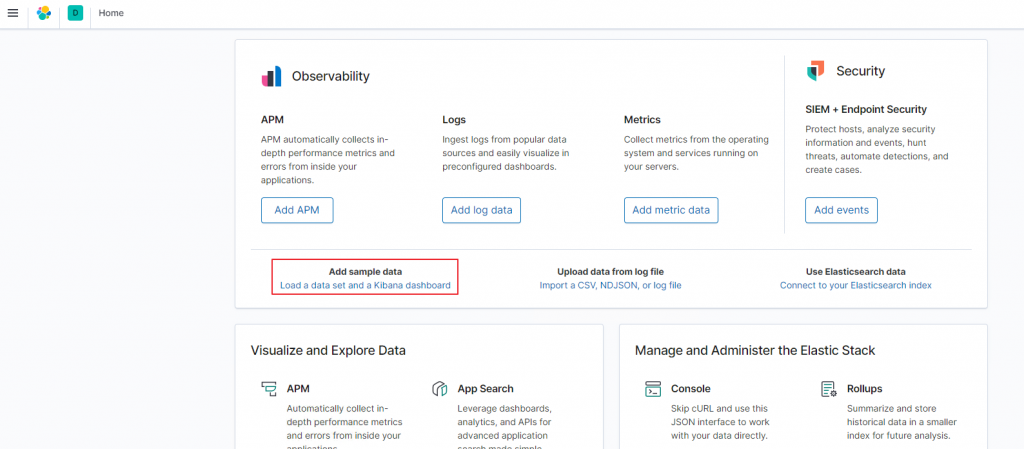Viewport: 1024px width, 449px height.
Task: Open the green space avatar D
Action: 75,13
